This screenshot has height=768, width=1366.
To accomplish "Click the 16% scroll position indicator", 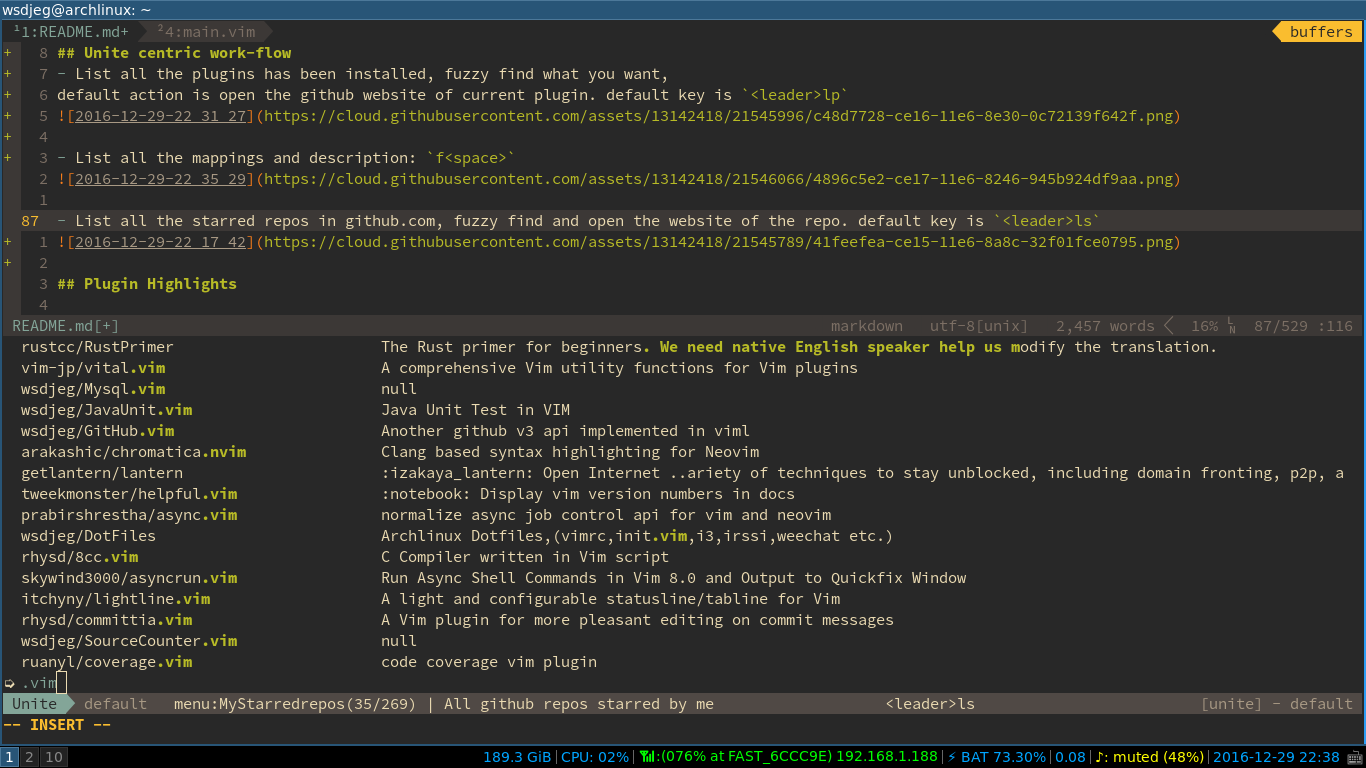I will pos(1204,326).
